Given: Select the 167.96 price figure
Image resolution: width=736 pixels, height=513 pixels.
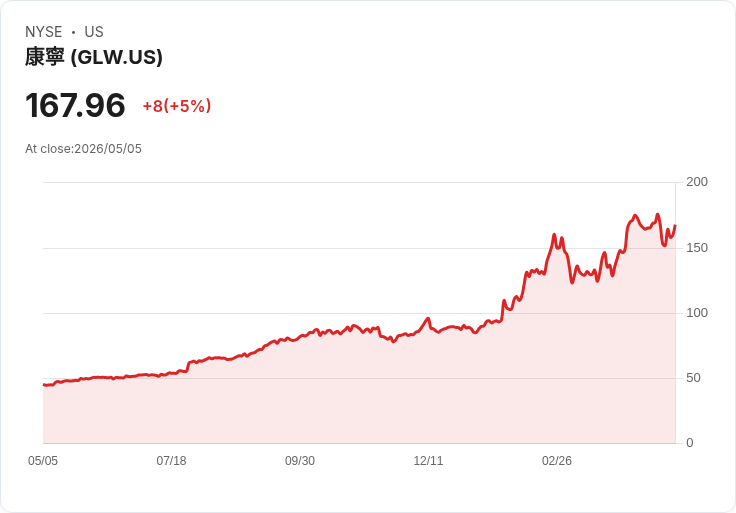Looking at the screenshot, I should pyautogui.click(x=75, y=105).
